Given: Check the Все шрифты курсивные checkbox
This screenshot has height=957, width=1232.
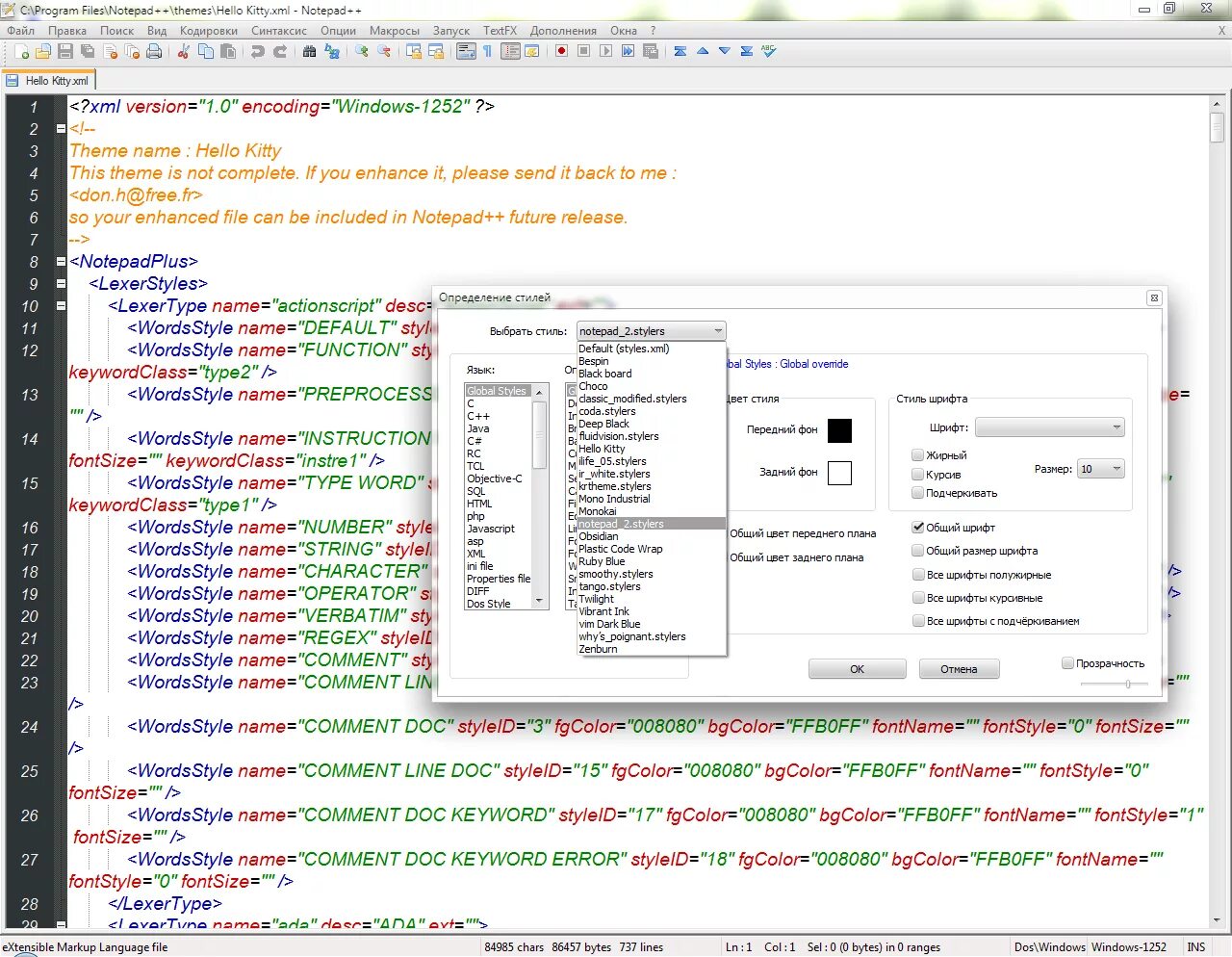Looking at the screenshot, I should [918, 598].
